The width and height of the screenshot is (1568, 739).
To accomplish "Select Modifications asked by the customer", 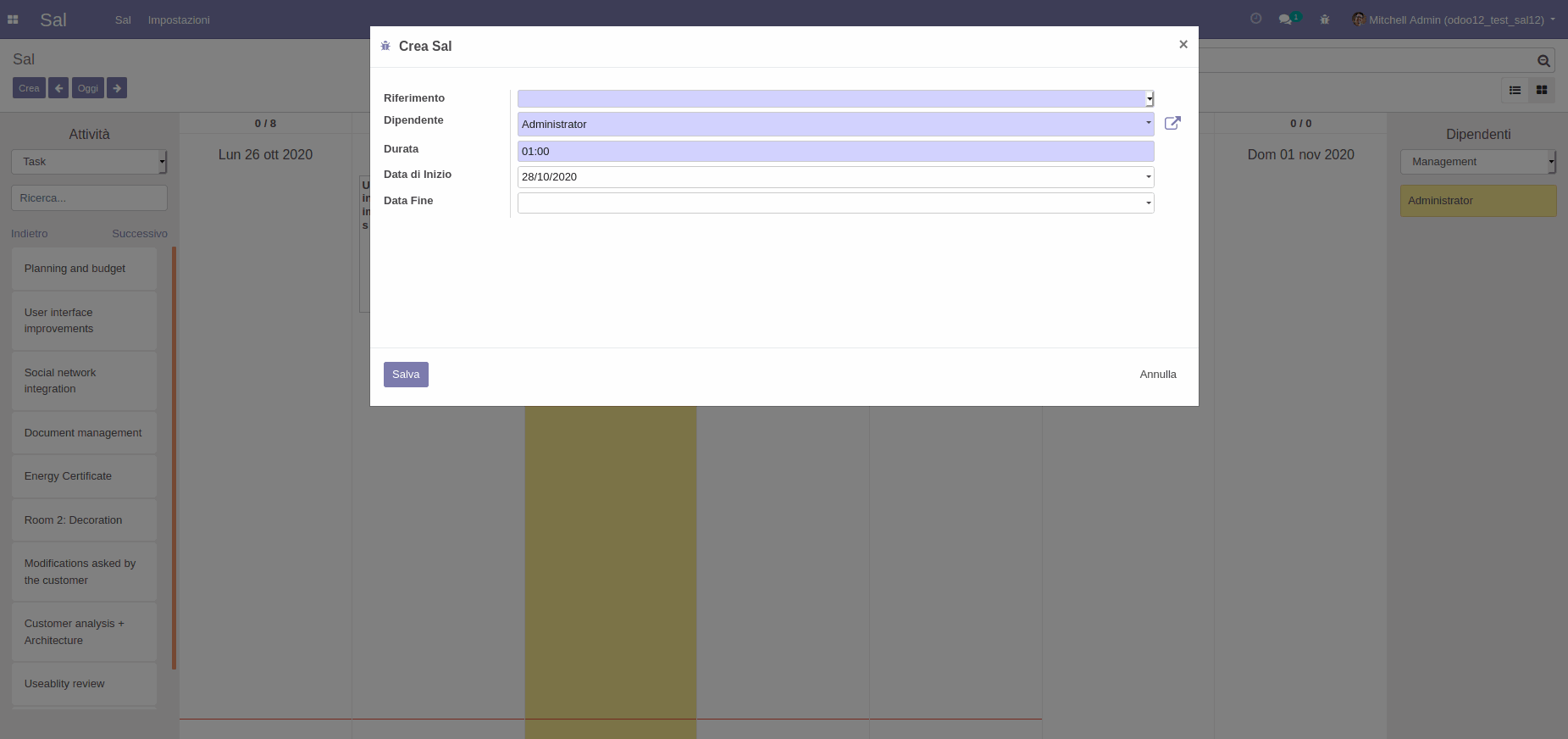I will click(x=84, y=572).
